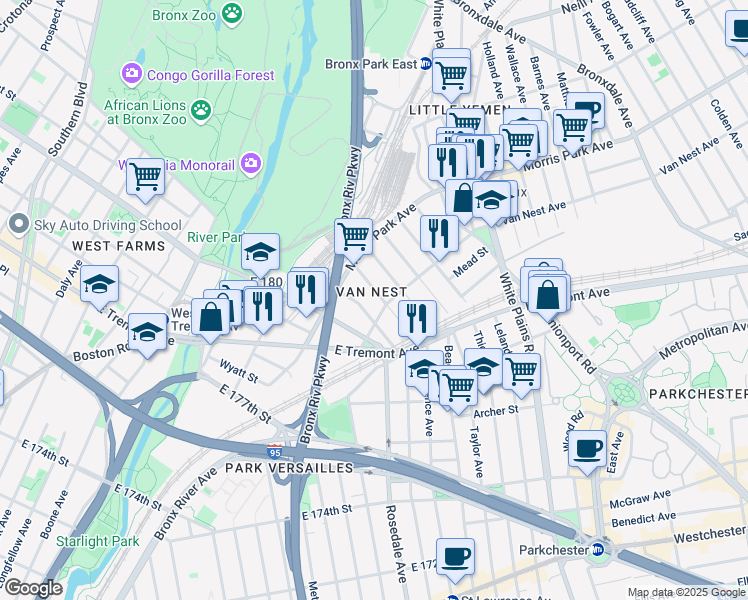The height and width of the screenshot is (600, 748).
Task: Select the restaurant pin left of Van Nest label
Action: click(x=306, y=293)
